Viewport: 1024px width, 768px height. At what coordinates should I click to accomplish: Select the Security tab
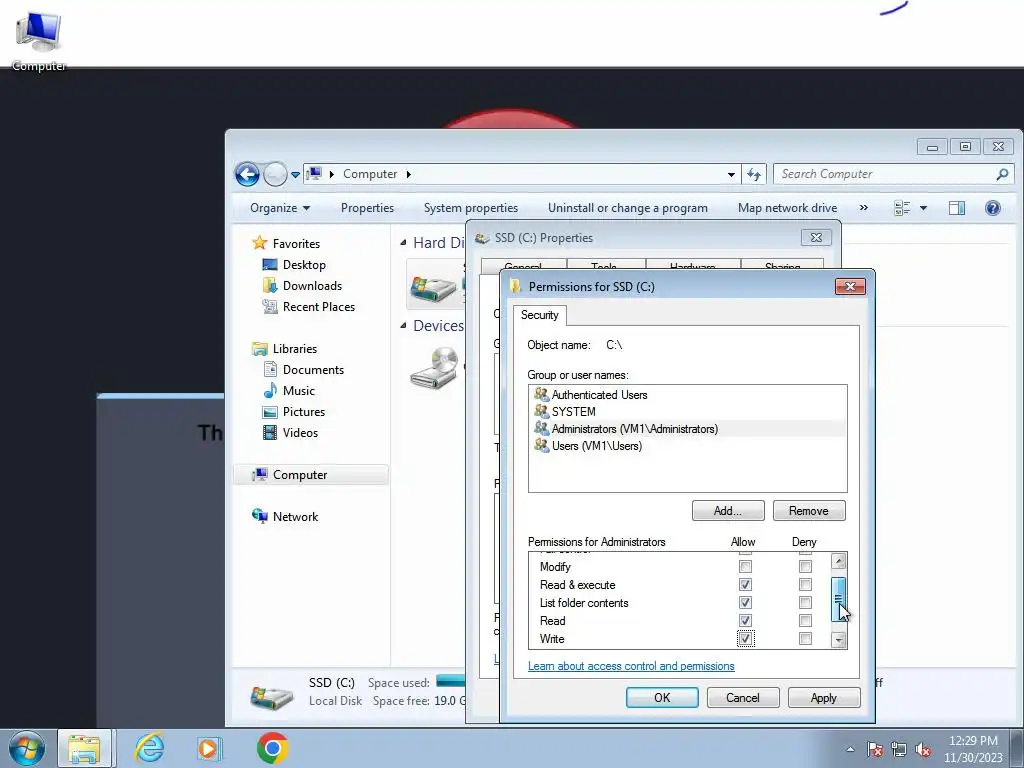539,315
